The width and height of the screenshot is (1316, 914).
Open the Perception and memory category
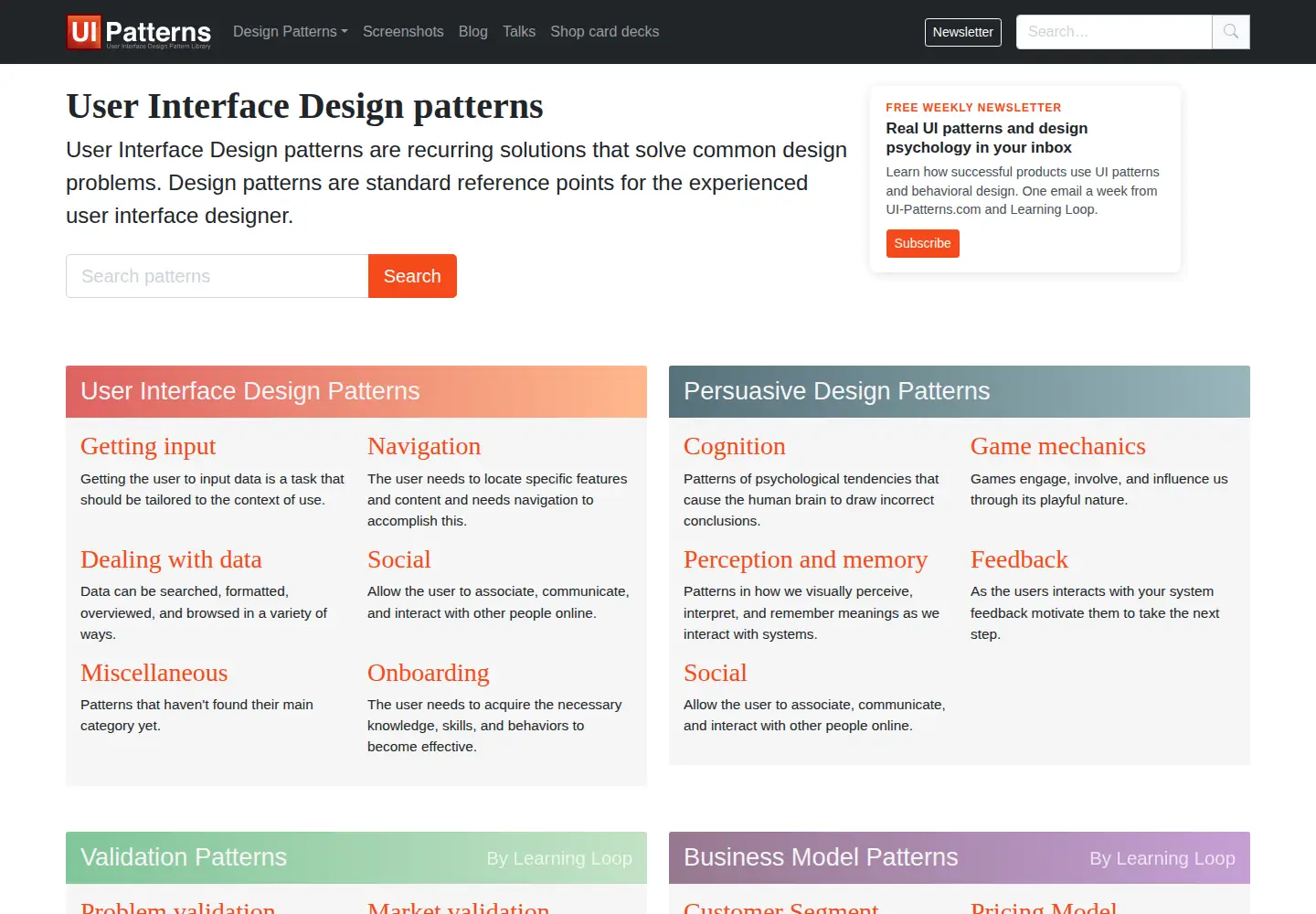805,559
